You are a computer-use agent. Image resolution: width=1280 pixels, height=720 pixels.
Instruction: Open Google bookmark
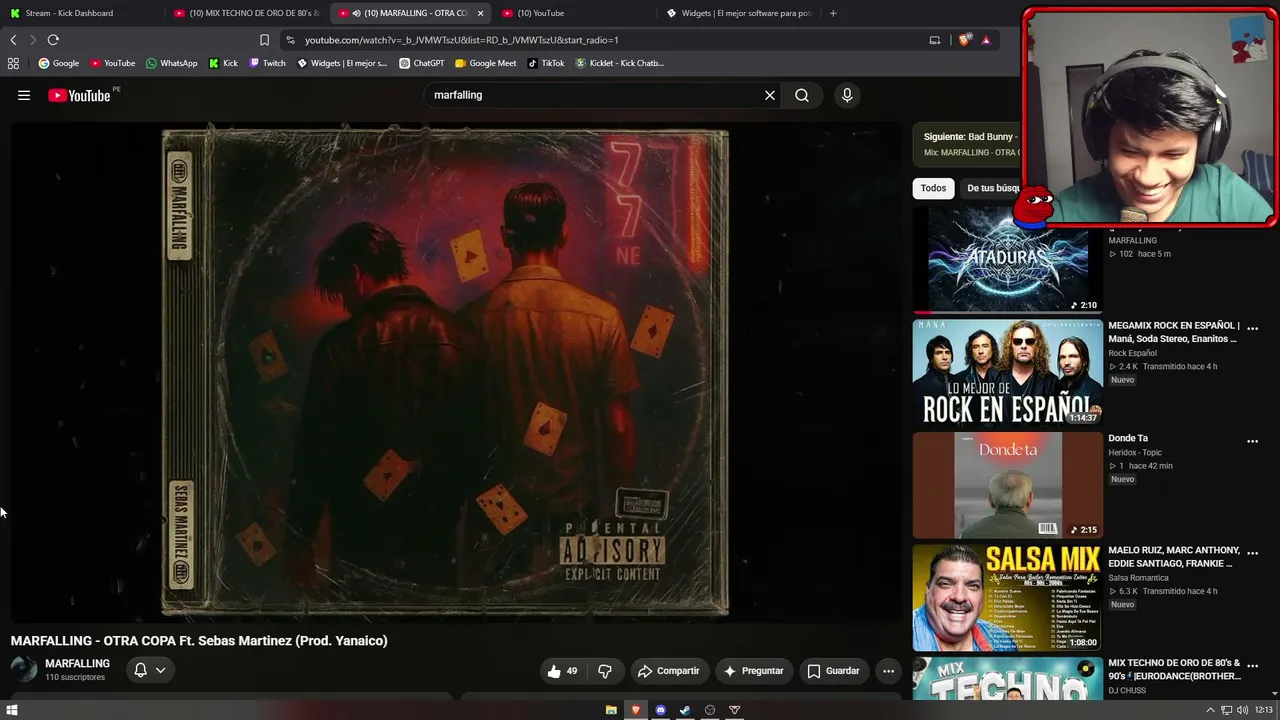pyautogui.click(x=59, y=63)
